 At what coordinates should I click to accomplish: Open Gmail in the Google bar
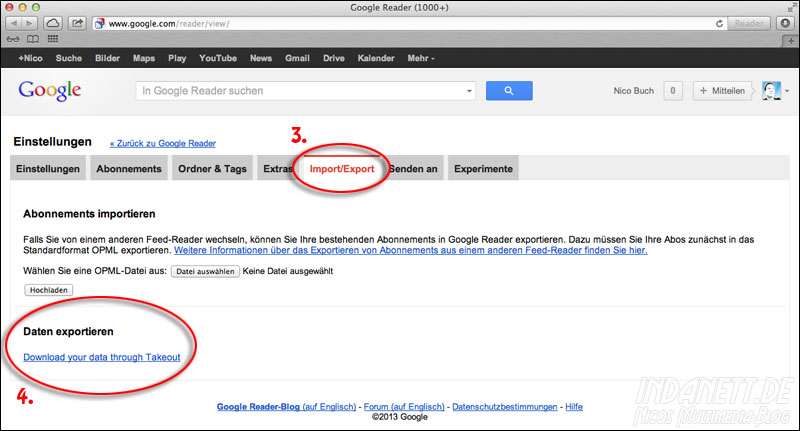297,58
